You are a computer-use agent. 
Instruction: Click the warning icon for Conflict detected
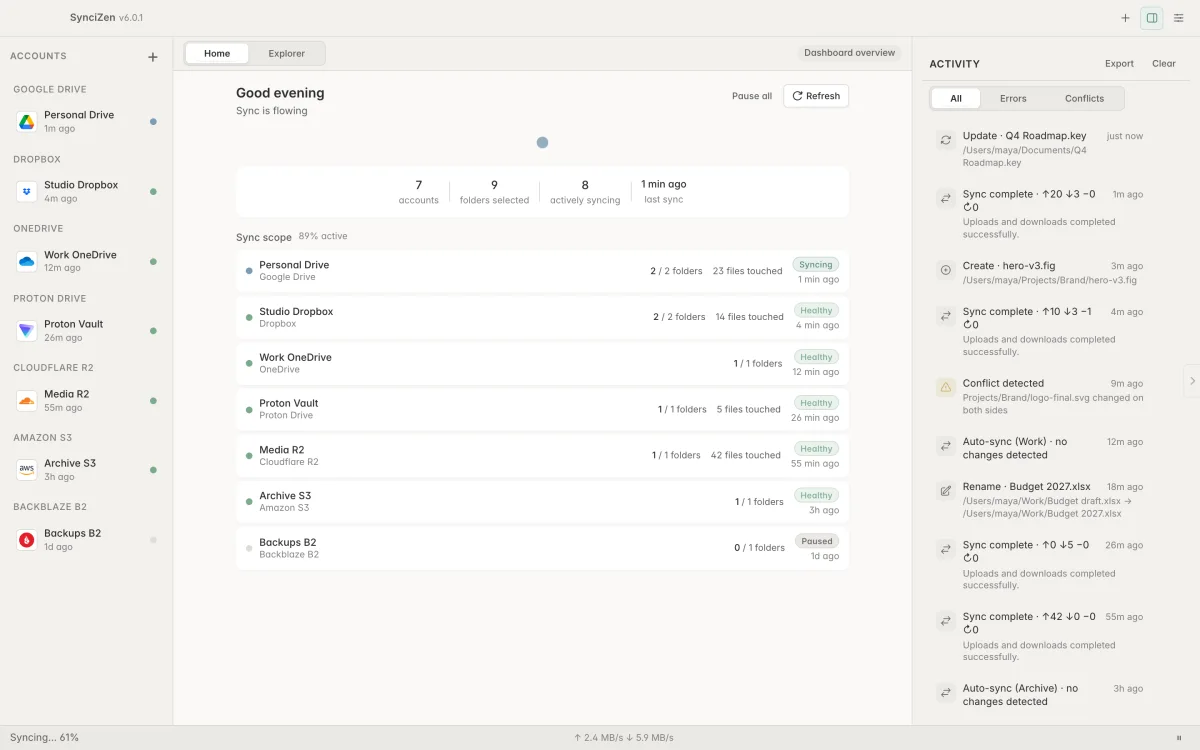pyautogui.click(x=945, y=387)
